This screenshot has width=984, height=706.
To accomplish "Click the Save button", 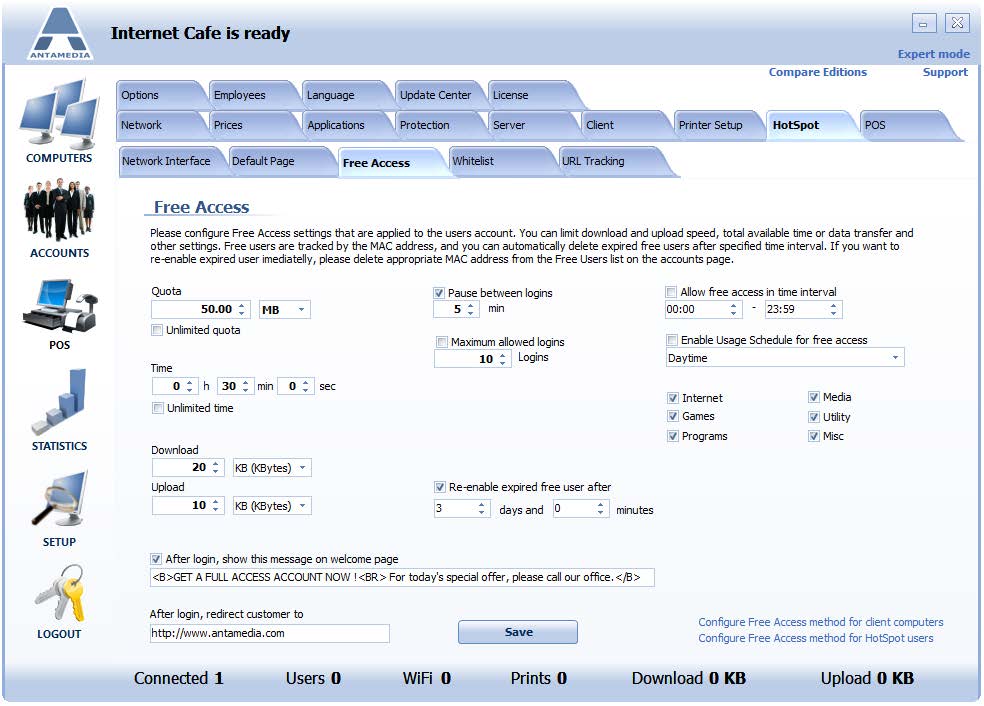I will tap(518, 632).
